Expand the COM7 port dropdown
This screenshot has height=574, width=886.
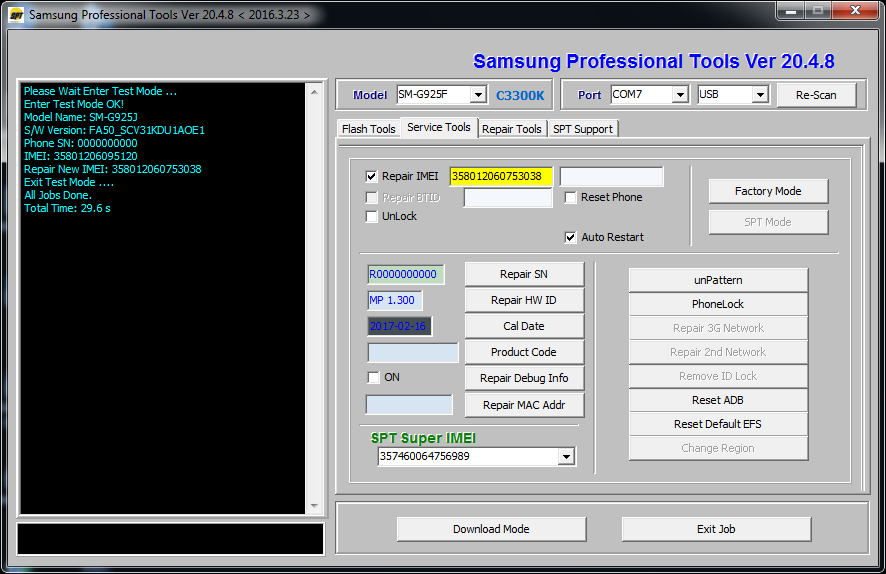click(x=680, y=95)
